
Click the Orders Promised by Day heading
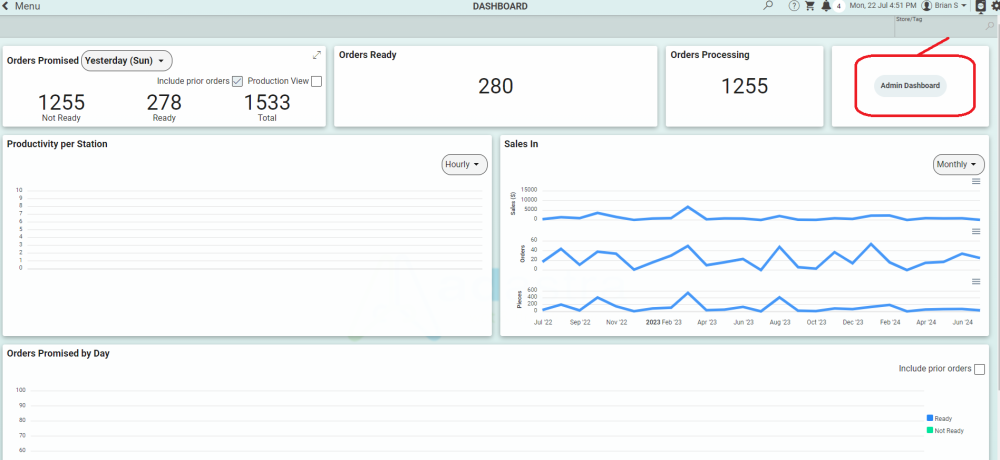58,353
